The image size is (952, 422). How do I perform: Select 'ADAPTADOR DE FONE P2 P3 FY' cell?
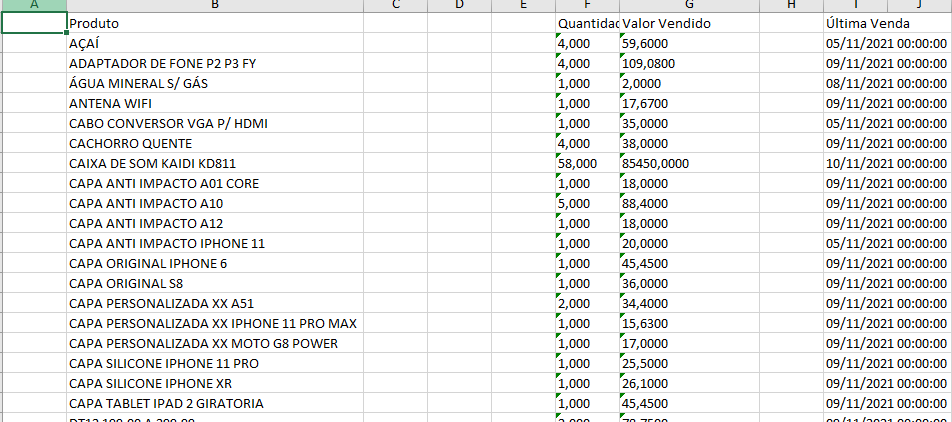click(216, 63)
